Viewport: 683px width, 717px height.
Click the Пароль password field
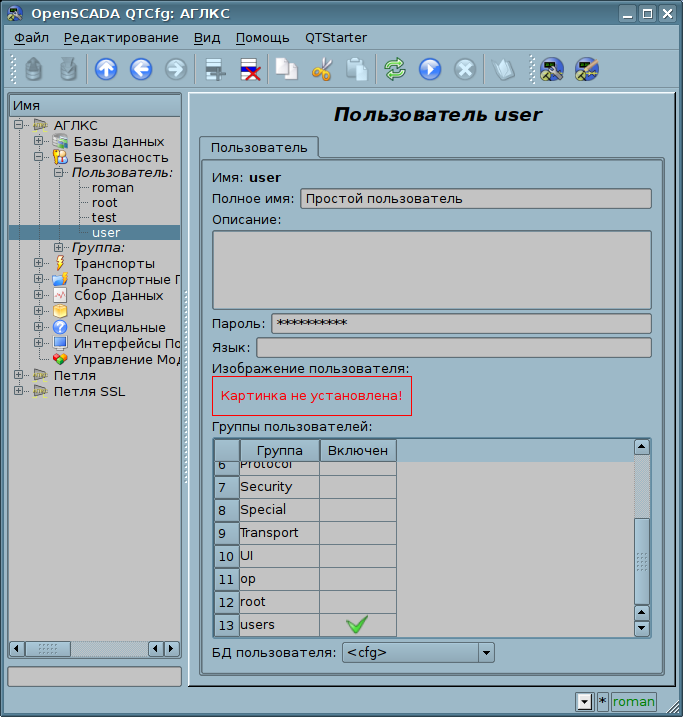[461, 323]
